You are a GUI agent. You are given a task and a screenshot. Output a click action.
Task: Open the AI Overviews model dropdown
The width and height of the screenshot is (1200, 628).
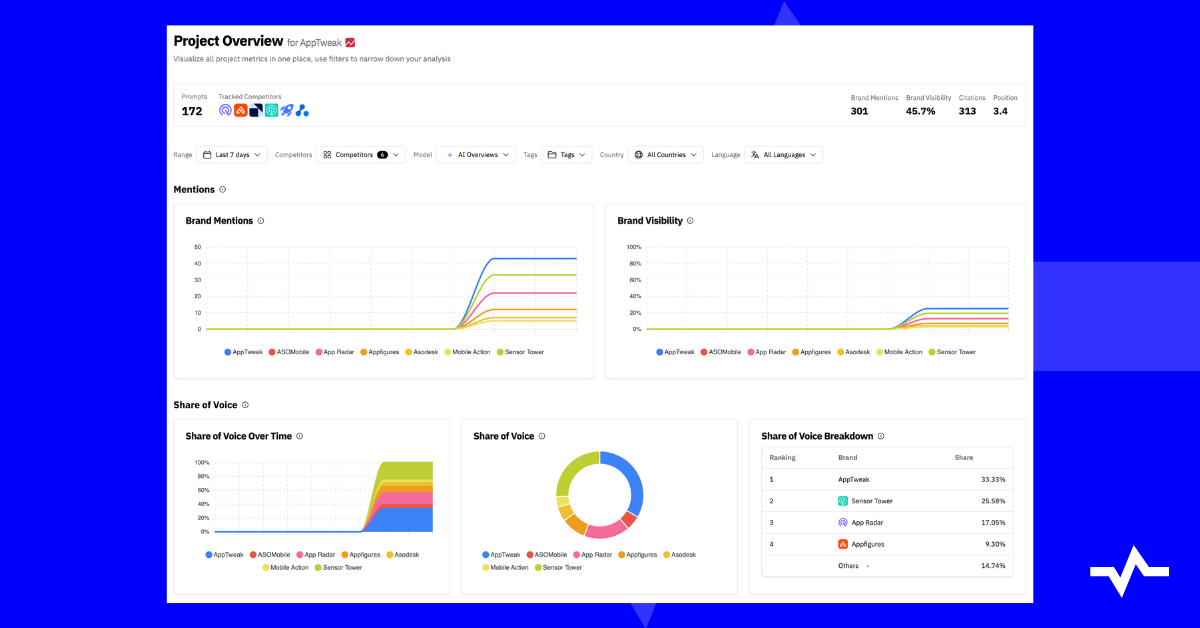tap(476, 155)
